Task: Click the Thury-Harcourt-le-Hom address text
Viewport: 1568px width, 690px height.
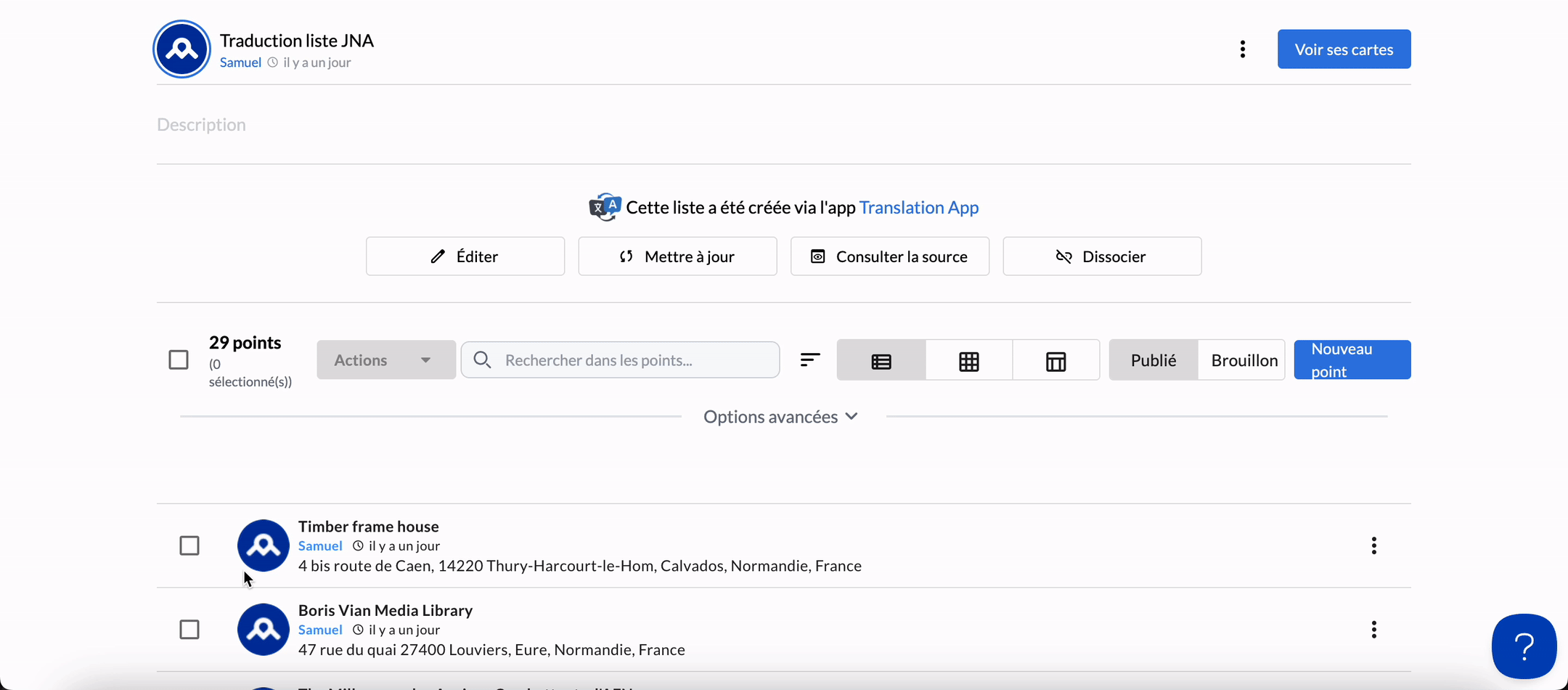Action: (580, 566)
